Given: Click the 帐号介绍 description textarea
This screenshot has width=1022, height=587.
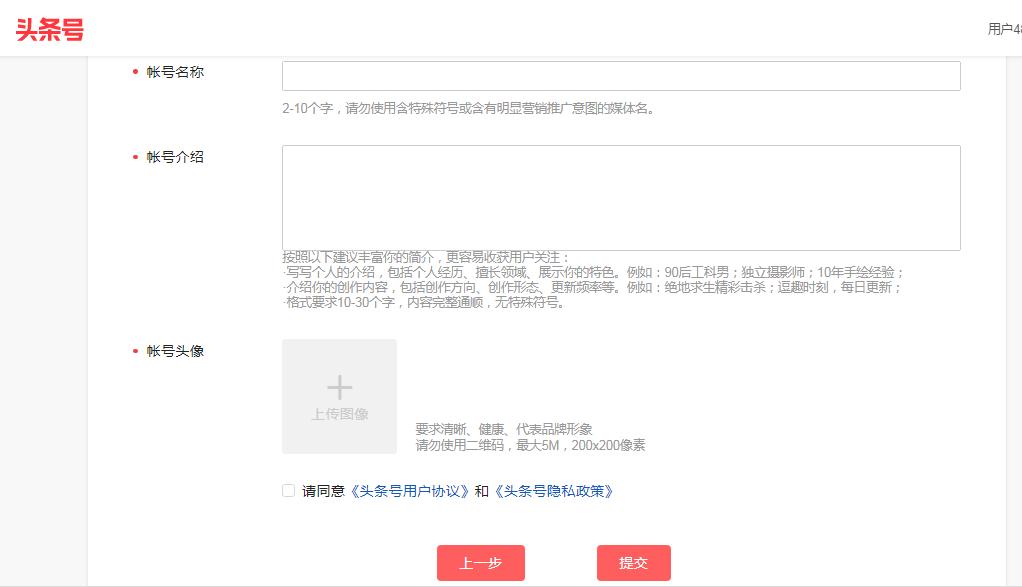Looking at the screenshot, I should click(620, 195).
